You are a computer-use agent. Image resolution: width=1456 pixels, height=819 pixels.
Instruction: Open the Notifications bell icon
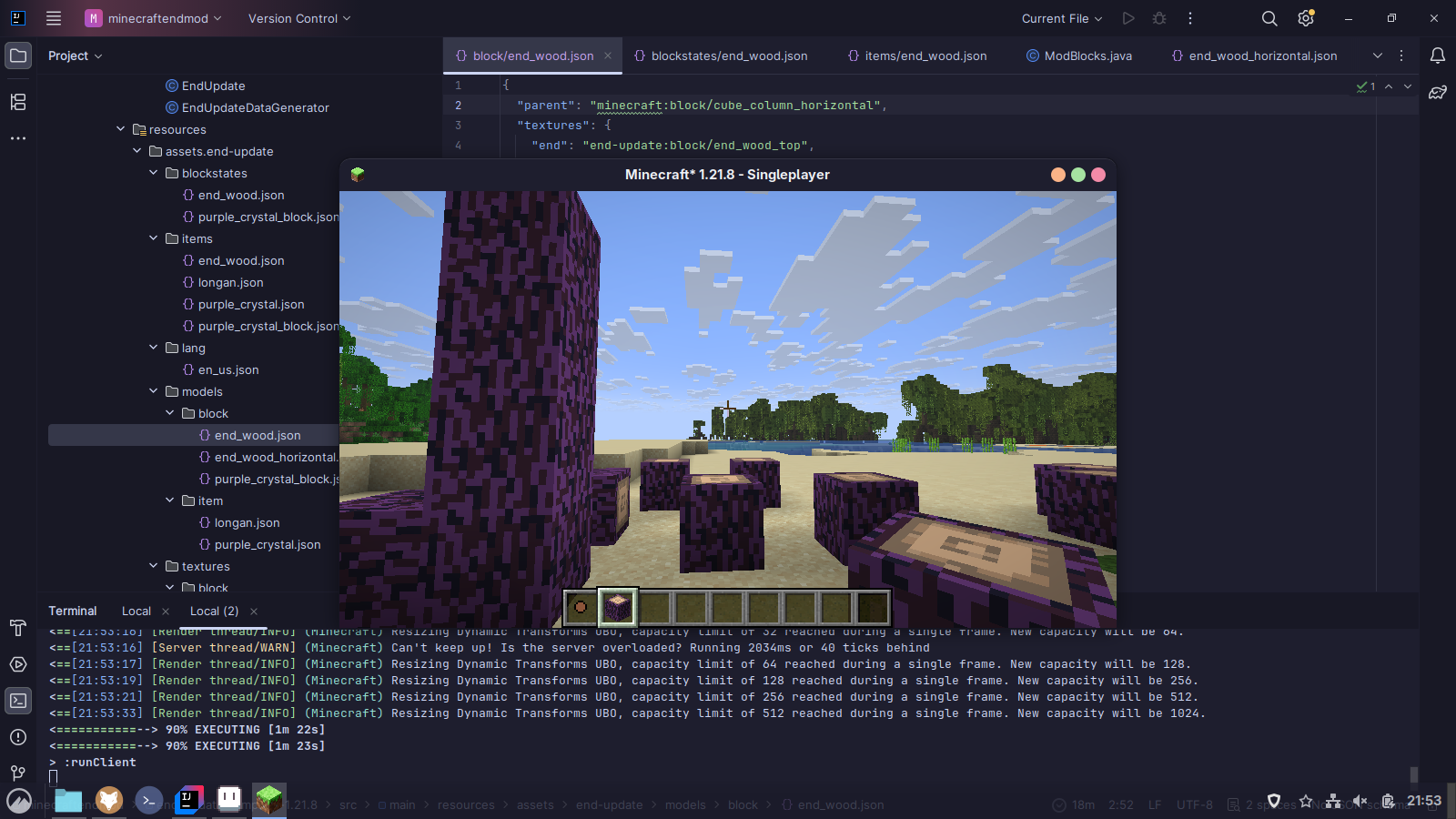pyautogui.click(x=1438, y=56)
